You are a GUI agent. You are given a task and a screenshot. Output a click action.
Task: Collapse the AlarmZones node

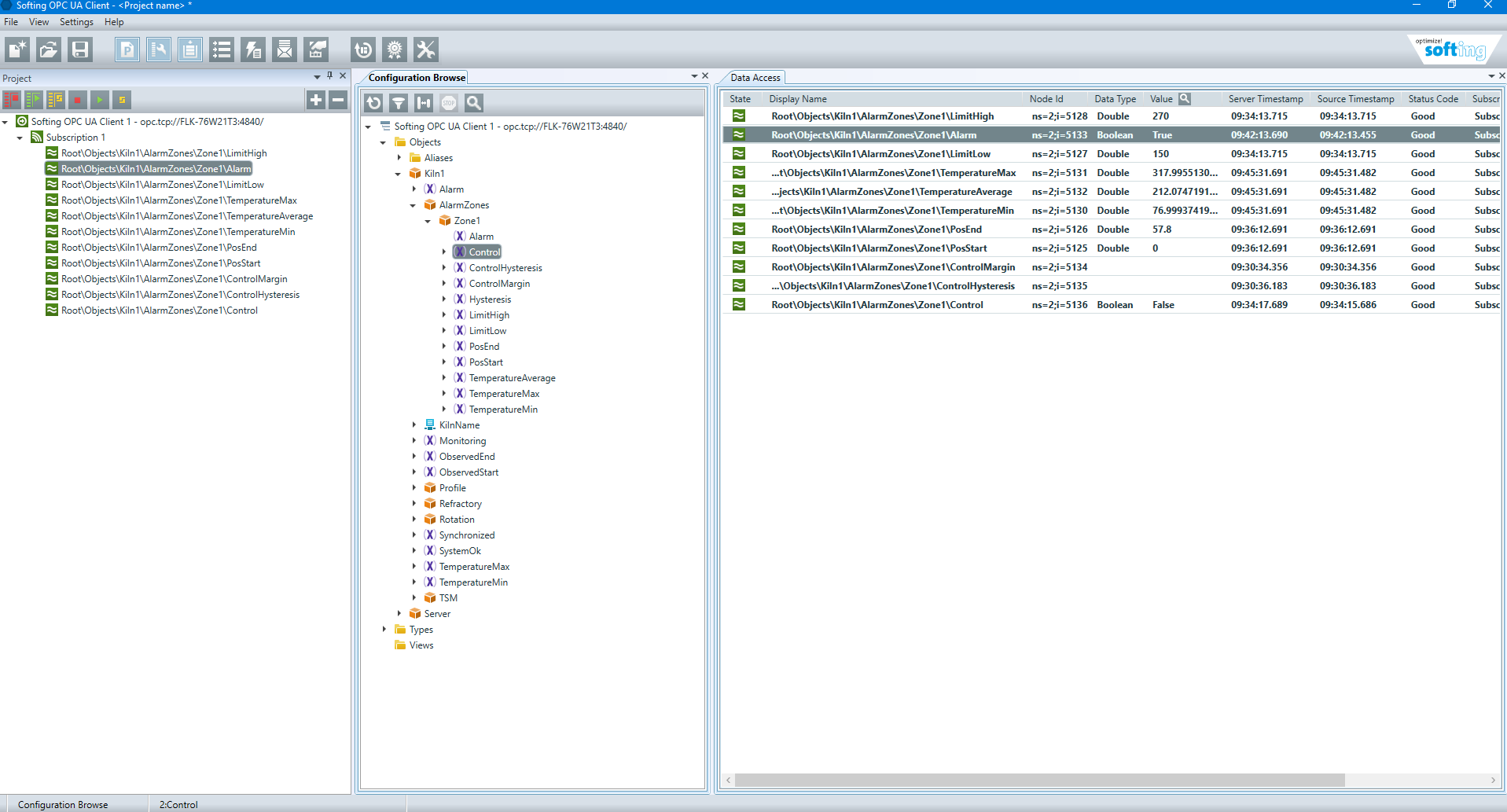414,205
